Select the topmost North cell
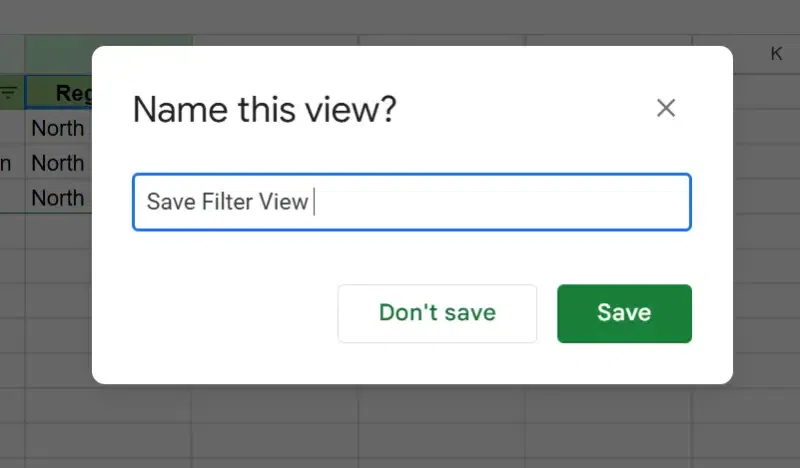The width and height of the screenshot is (800, 468). (58, 128)
